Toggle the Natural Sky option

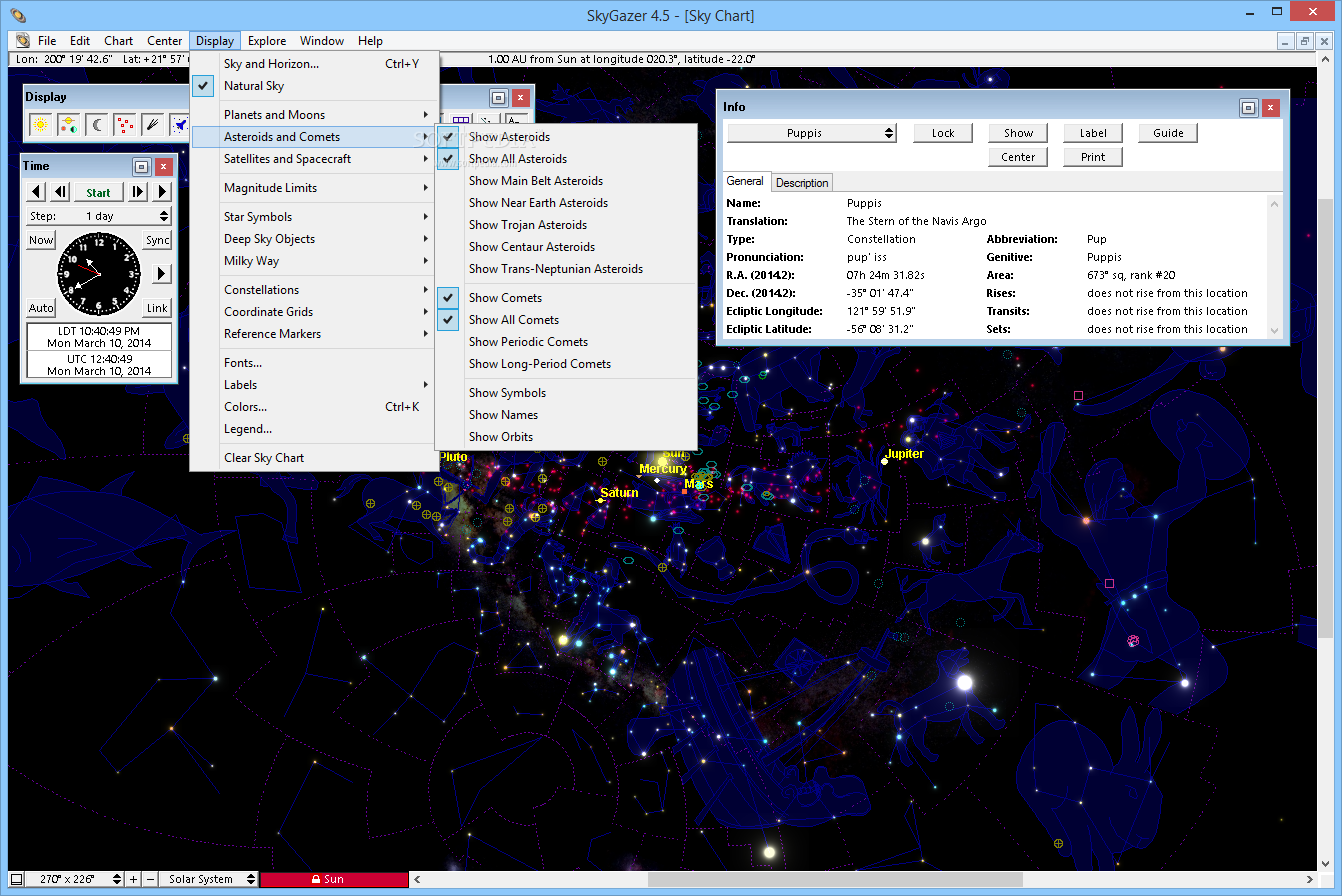(314, 86)
